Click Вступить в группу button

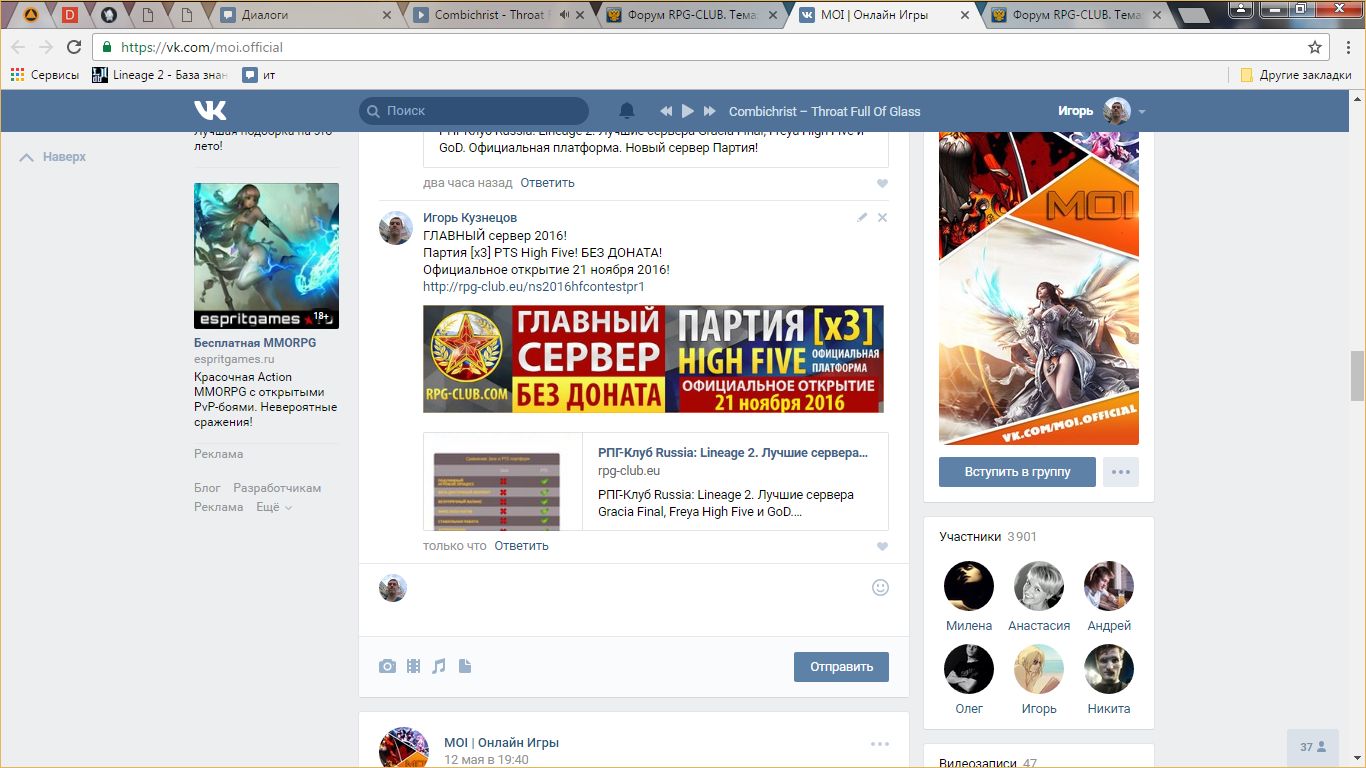coord(1017,472)
